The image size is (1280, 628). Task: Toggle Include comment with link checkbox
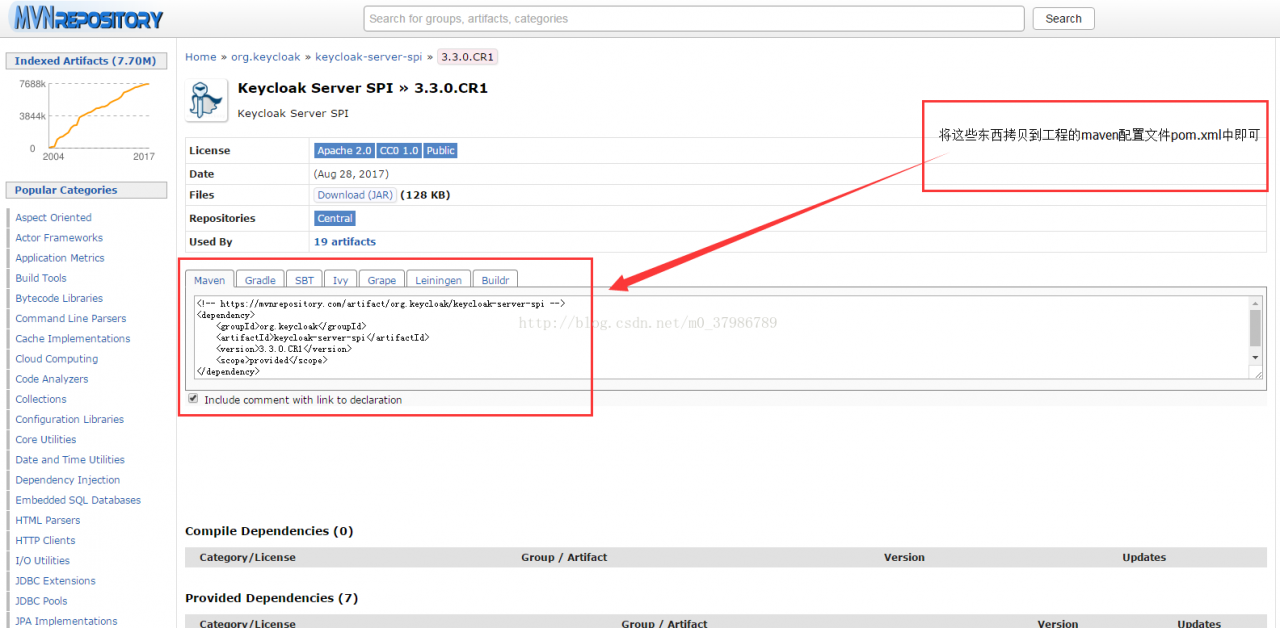193,398
